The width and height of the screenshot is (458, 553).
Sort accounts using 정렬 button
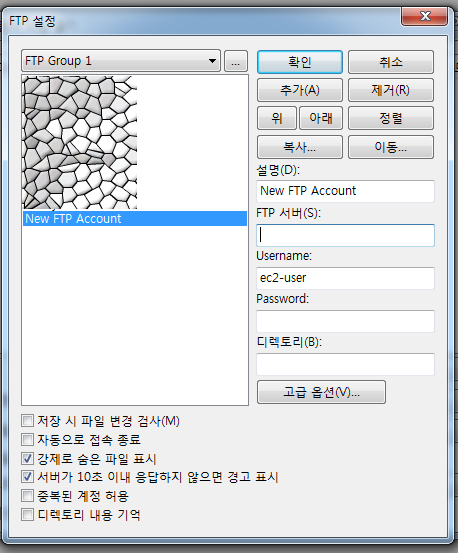391,118
